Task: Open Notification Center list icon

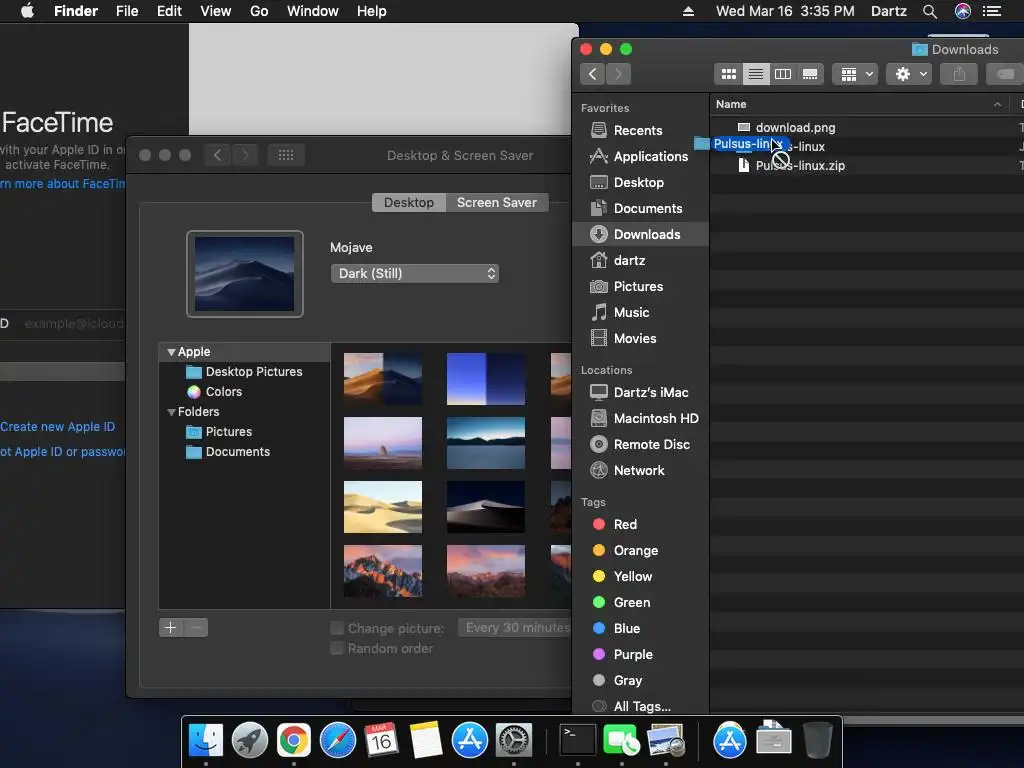Action: tap(992, 11)
